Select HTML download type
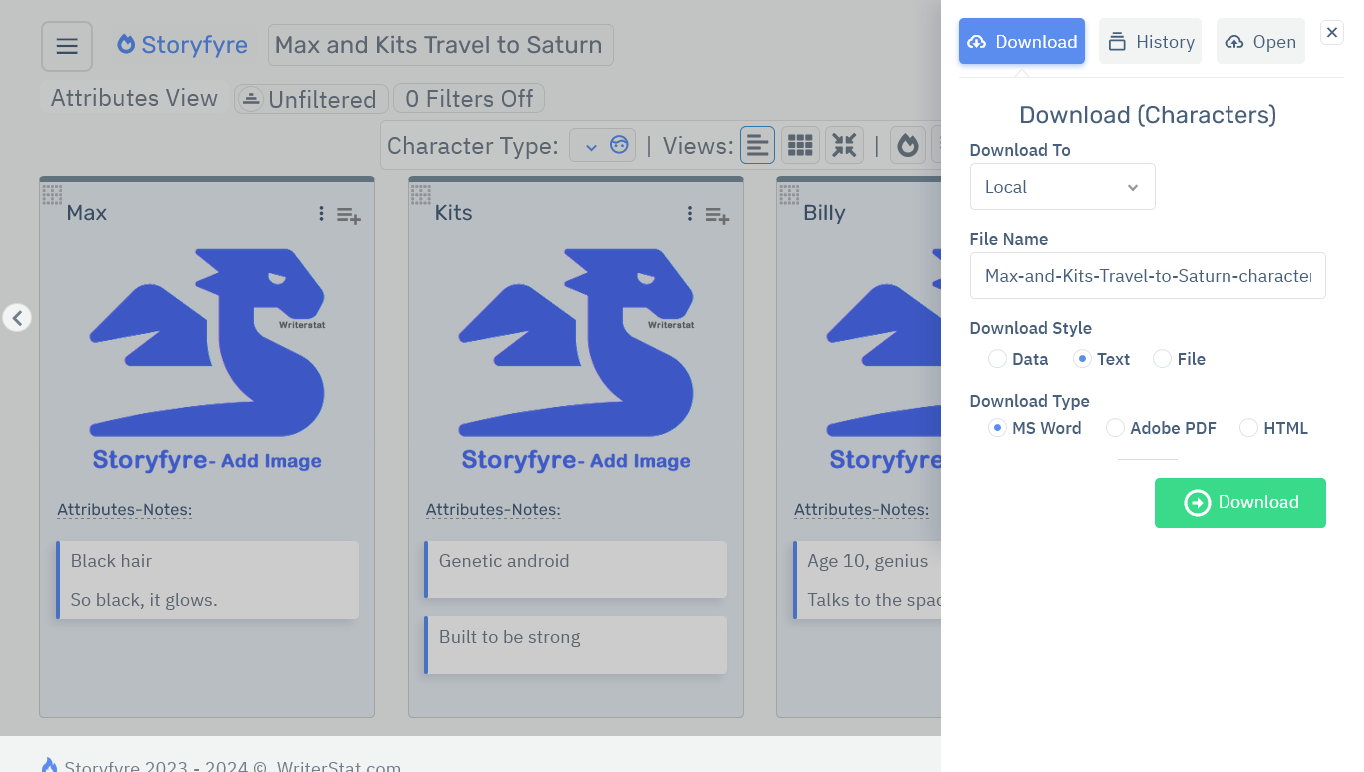The height and width of the screenshot is (772, 1364). [x=1248, y=427]
